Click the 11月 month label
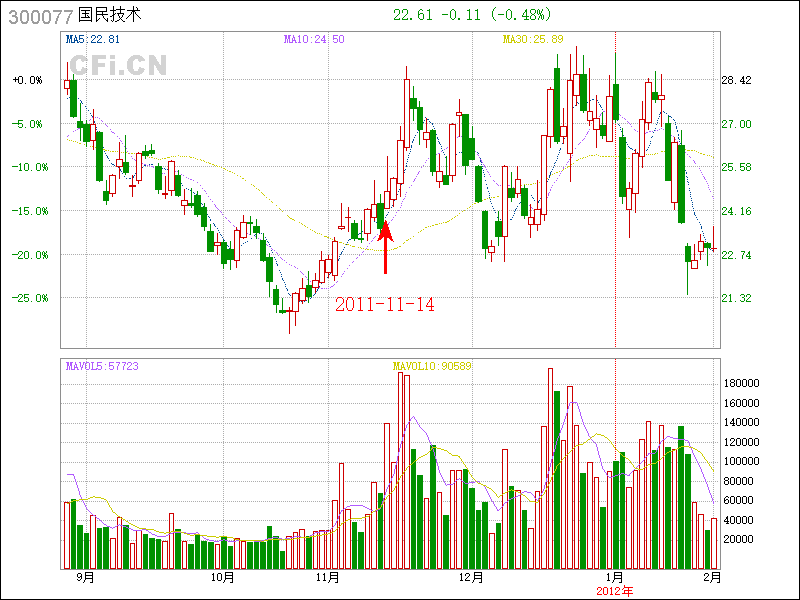800x600 pixels. point(328,578)
